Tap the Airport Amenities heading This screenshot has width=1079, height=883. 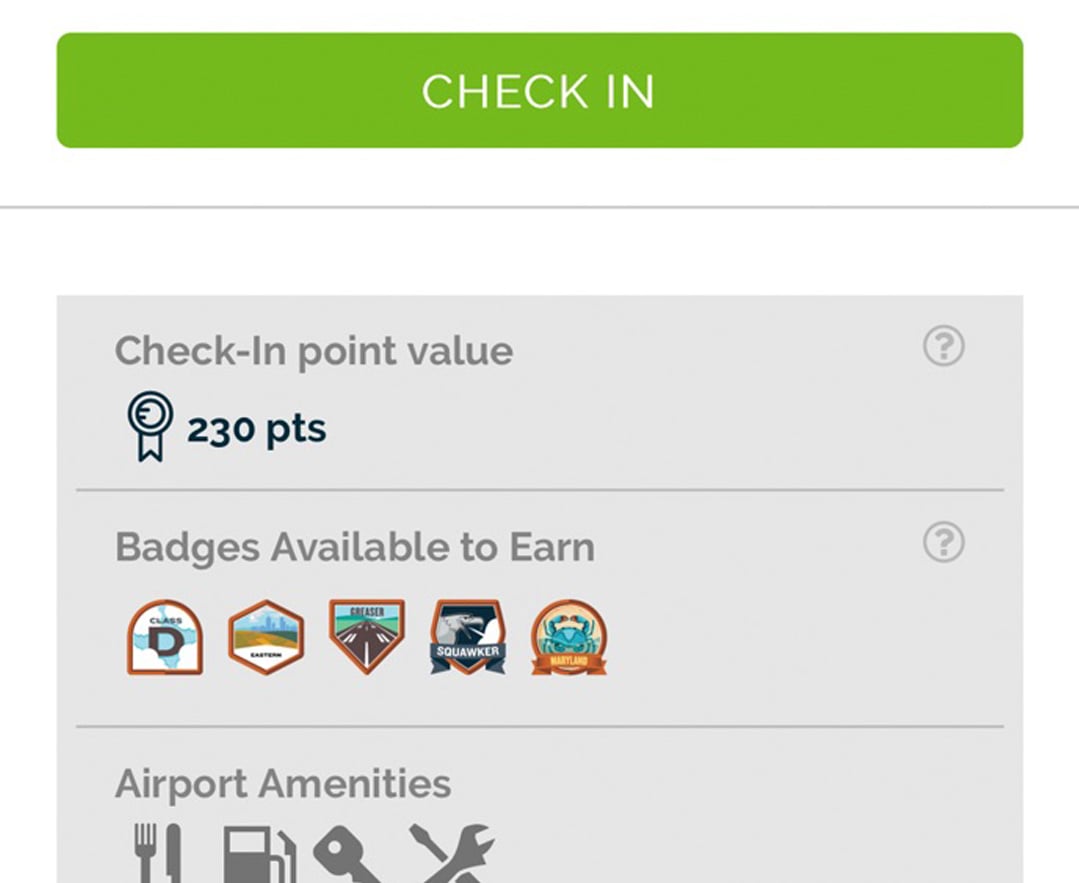(283, 785)
